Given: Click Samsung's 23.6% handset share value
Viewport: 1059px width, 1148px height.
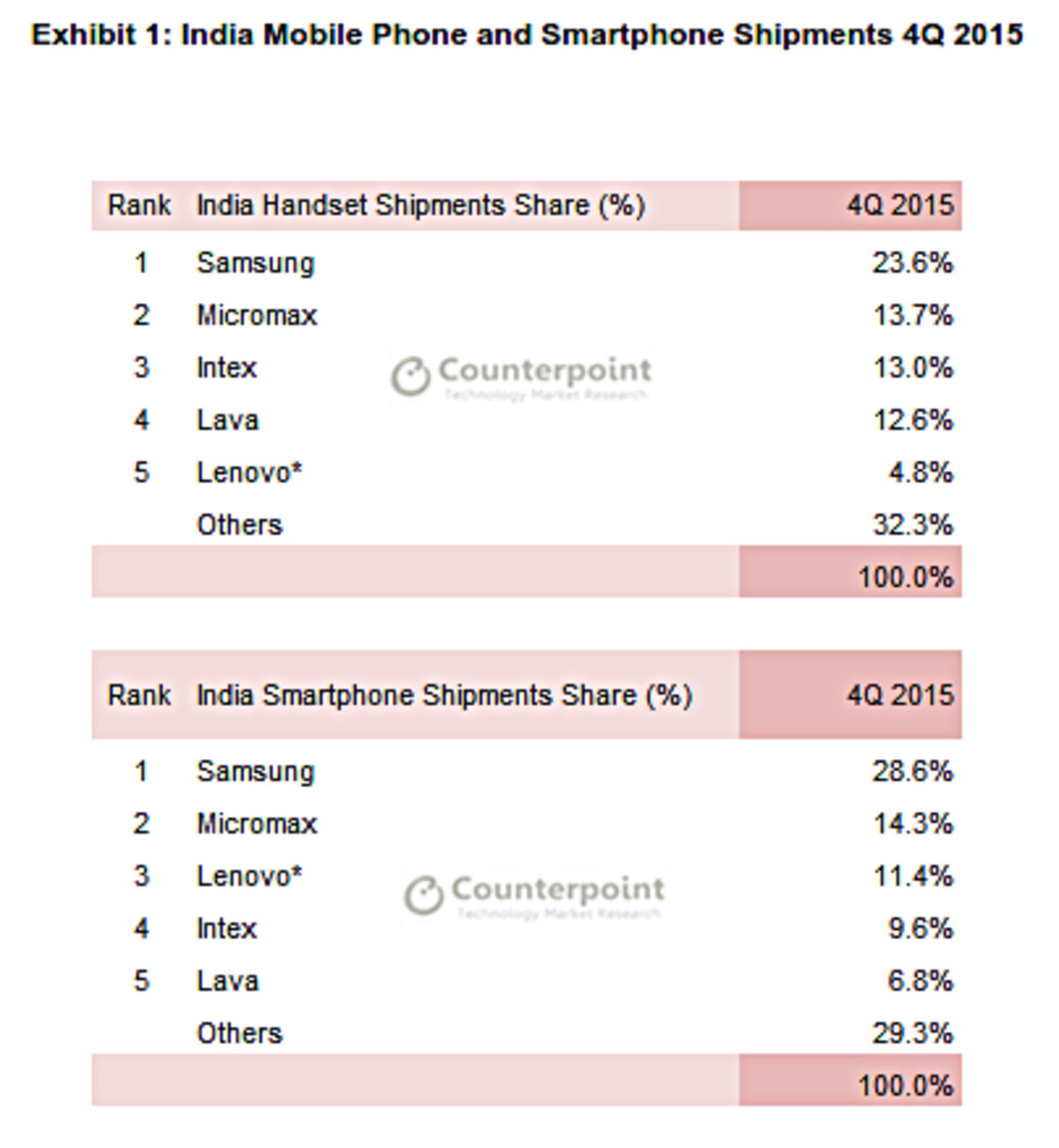Looking at the screenshot, I should 912,264.
